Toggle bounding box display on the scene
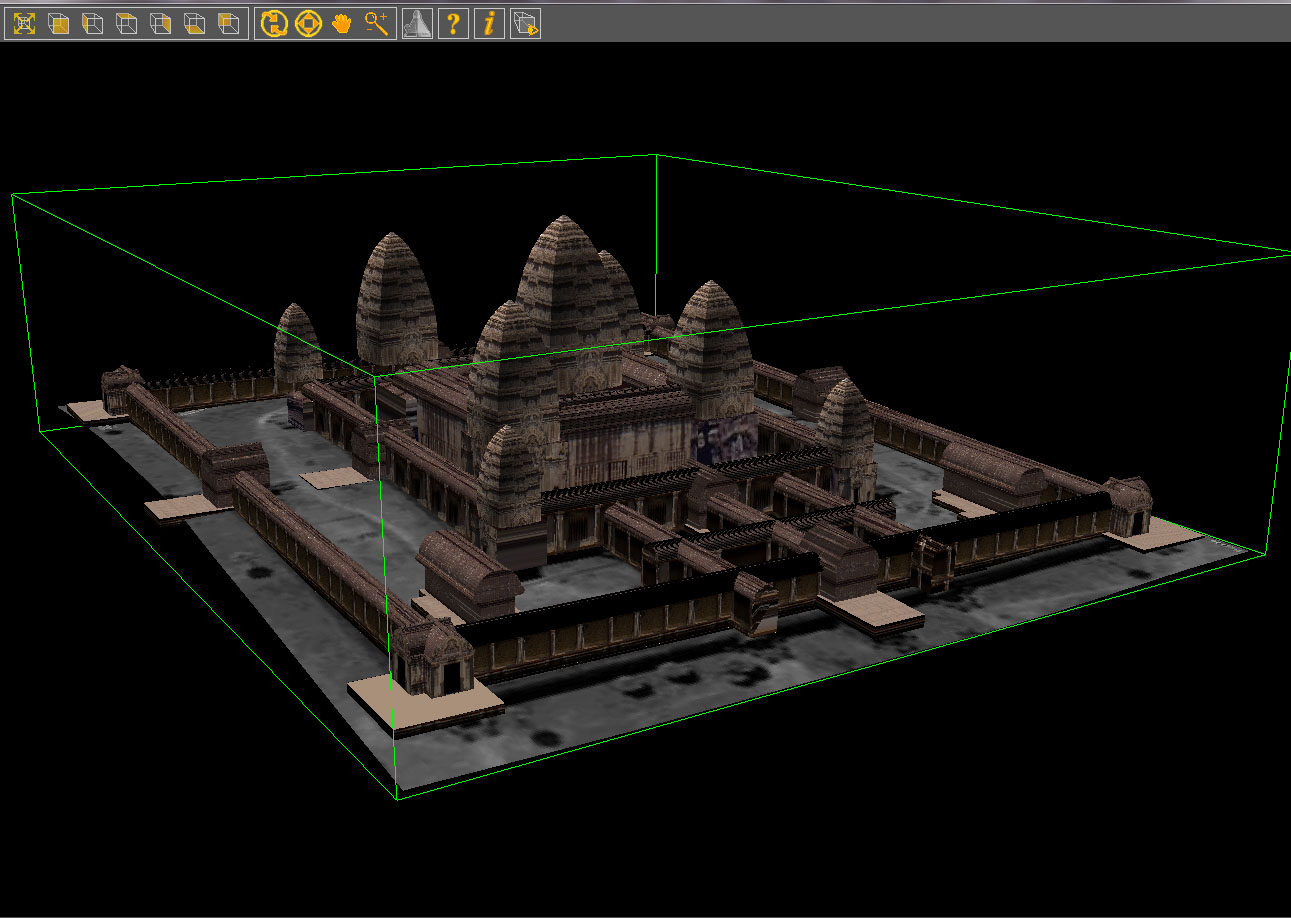Image resolution: width=1291 pixels, height=918 pixels. (x=524, y=24)
